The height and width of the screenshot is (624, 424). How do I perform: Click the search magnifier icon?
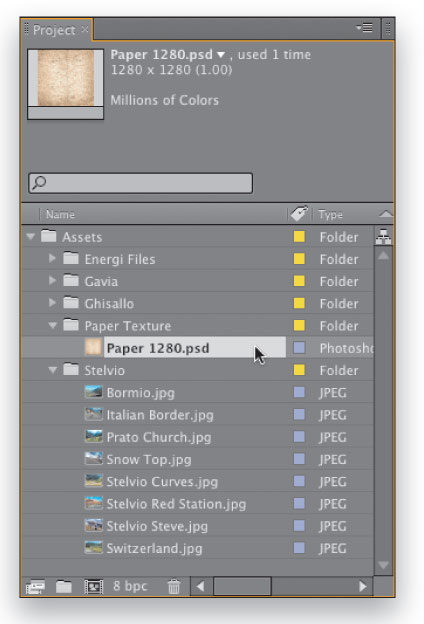(x=39, y=183)
